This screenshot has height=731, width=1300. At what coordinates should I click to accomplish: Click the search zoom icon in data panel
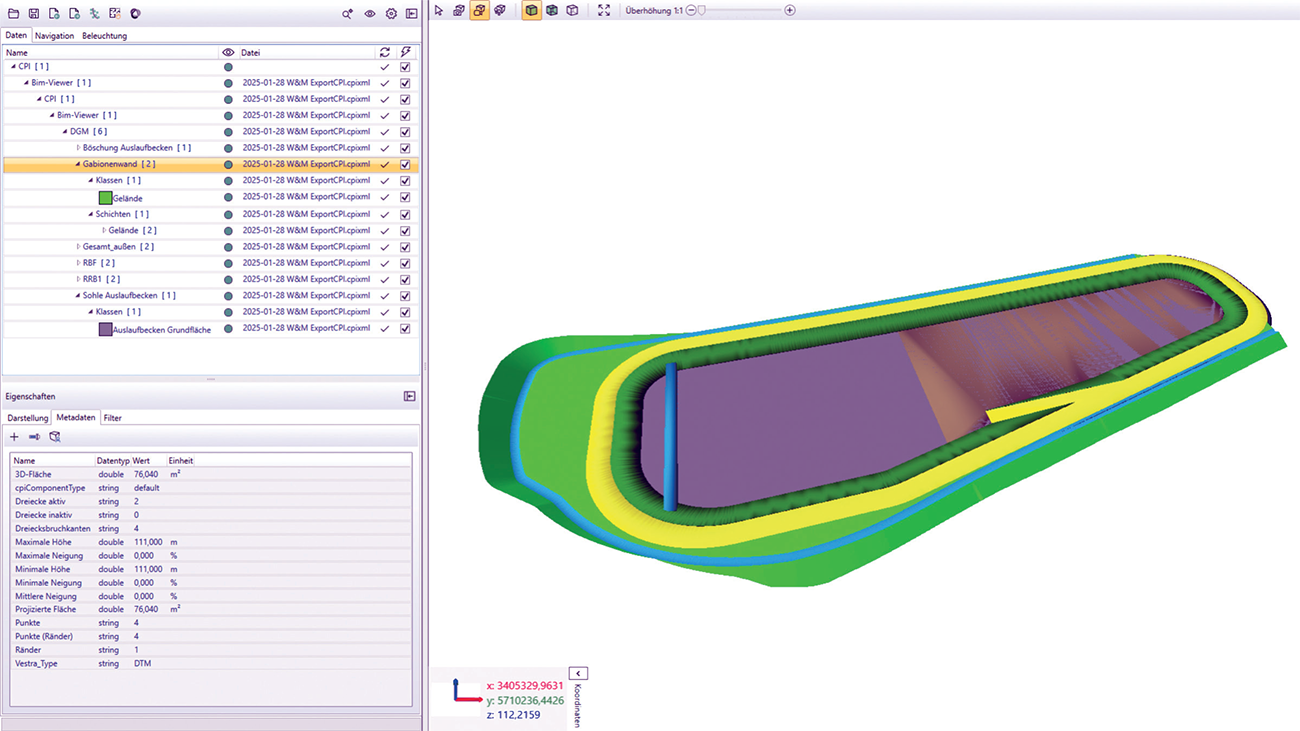pyautogui.click(x=347, y=14)
